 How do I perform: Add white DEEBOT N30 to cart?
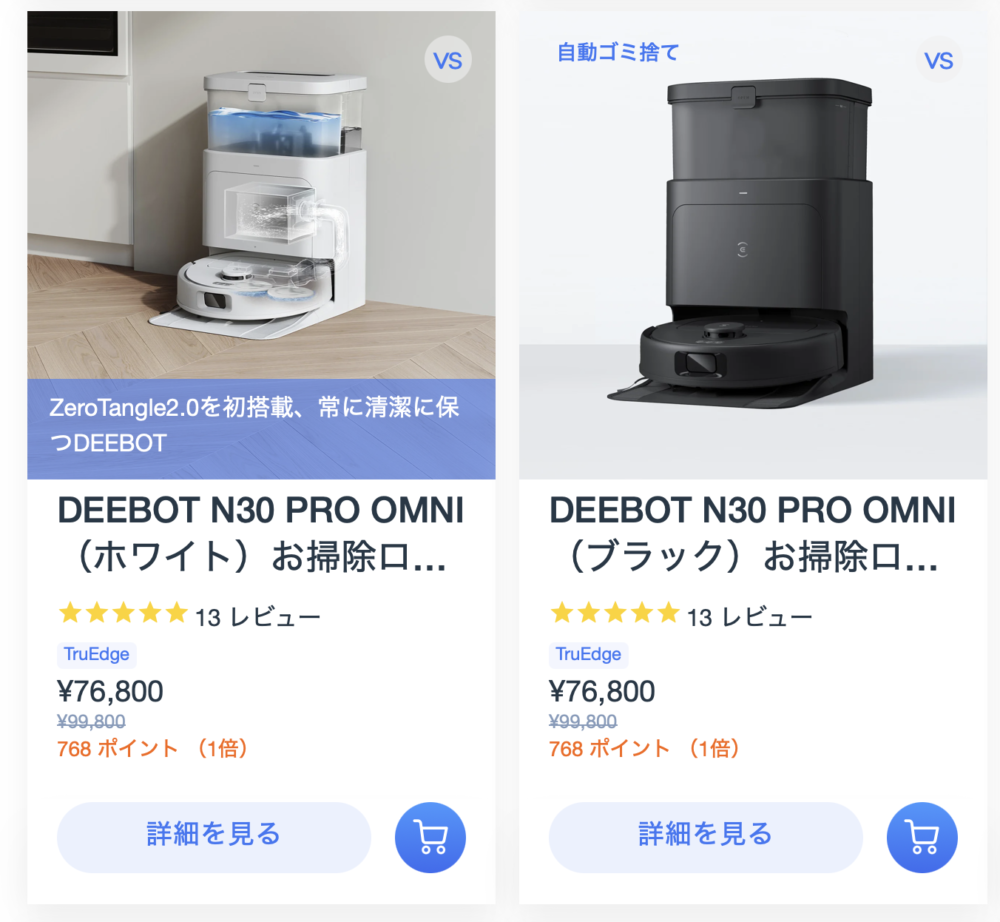tap(430, 837)
